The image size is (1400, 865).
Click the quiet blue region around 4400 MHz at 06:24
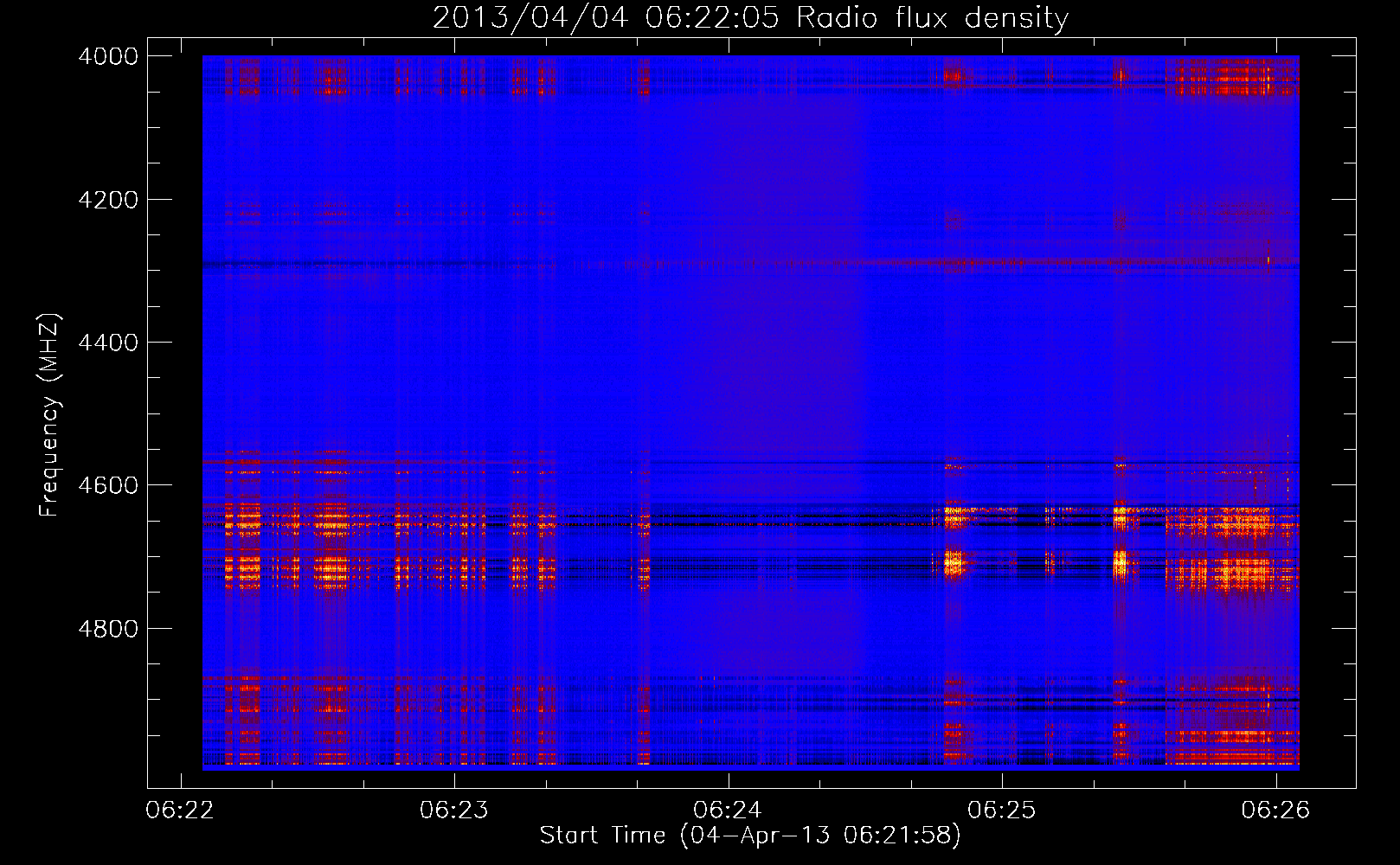(x=728, y=343)
